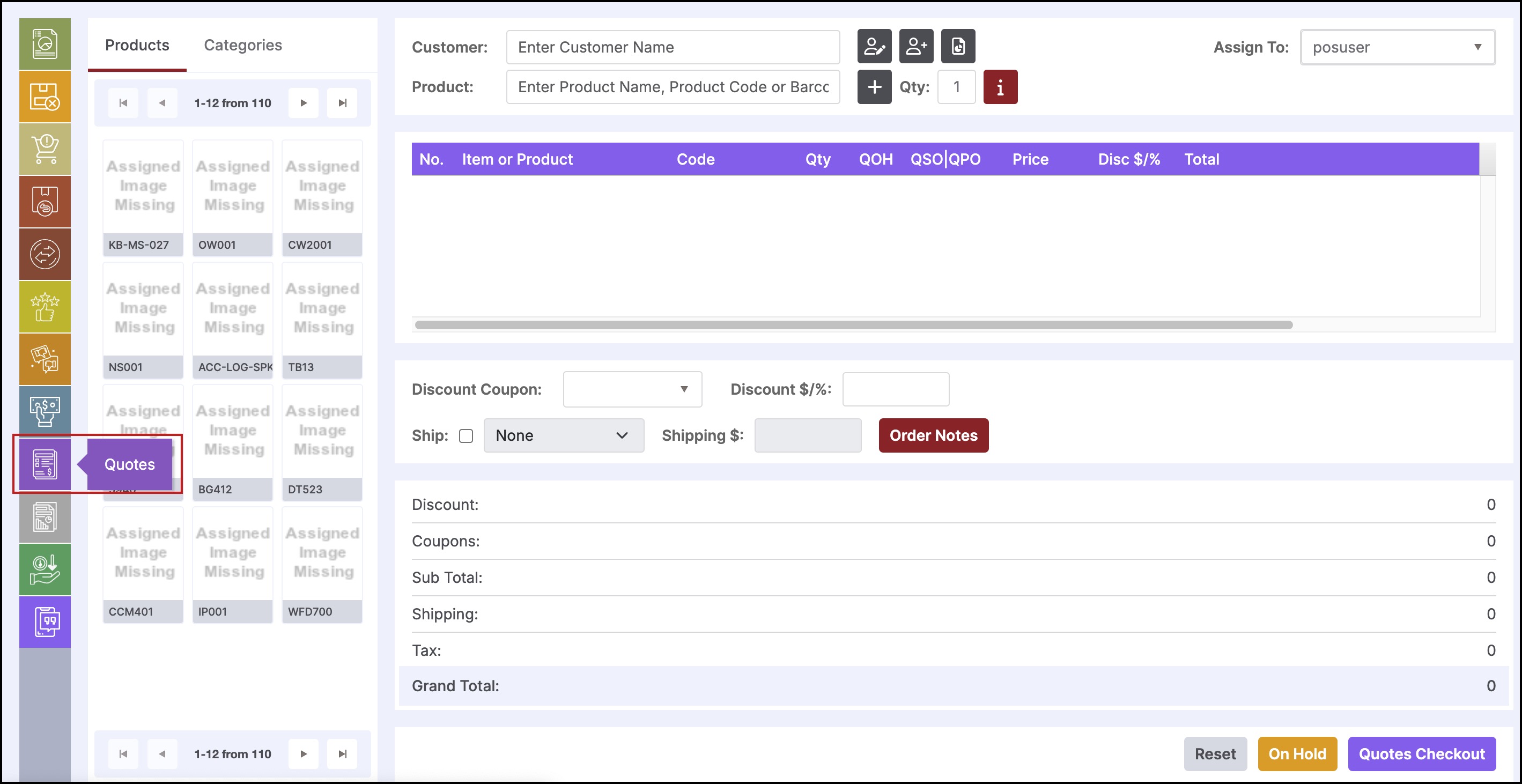Click the Quotes Checkout button

(1422, 754)
